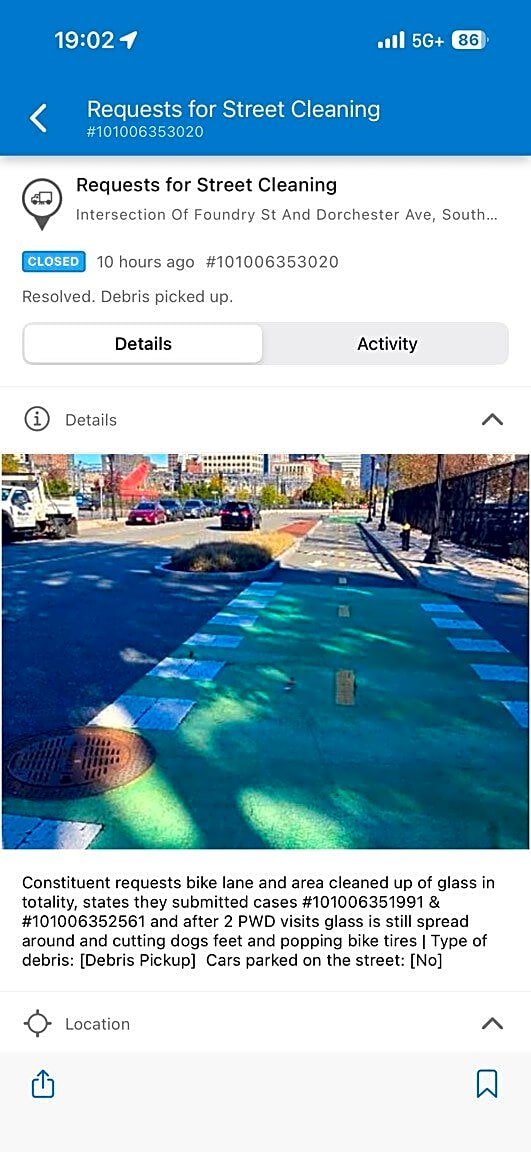Image resolution: width=531 pixels, height=1152 pixels.
Task: Collapse the Location section chevron
Action: point(492,1023)
